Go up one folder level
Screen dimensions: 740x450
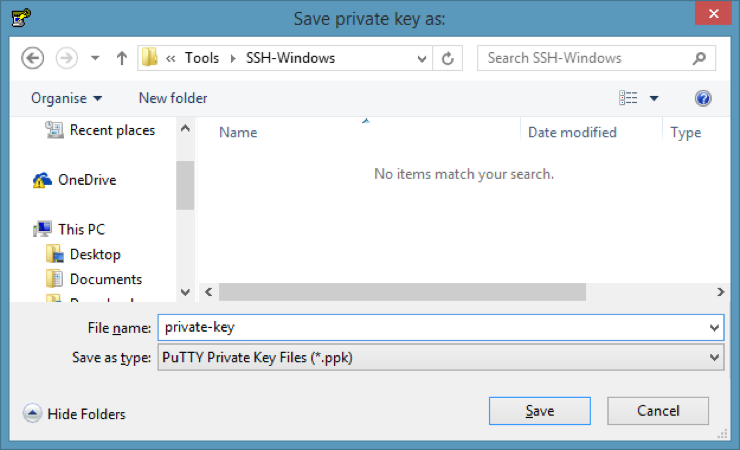click(x=122, y=58)
